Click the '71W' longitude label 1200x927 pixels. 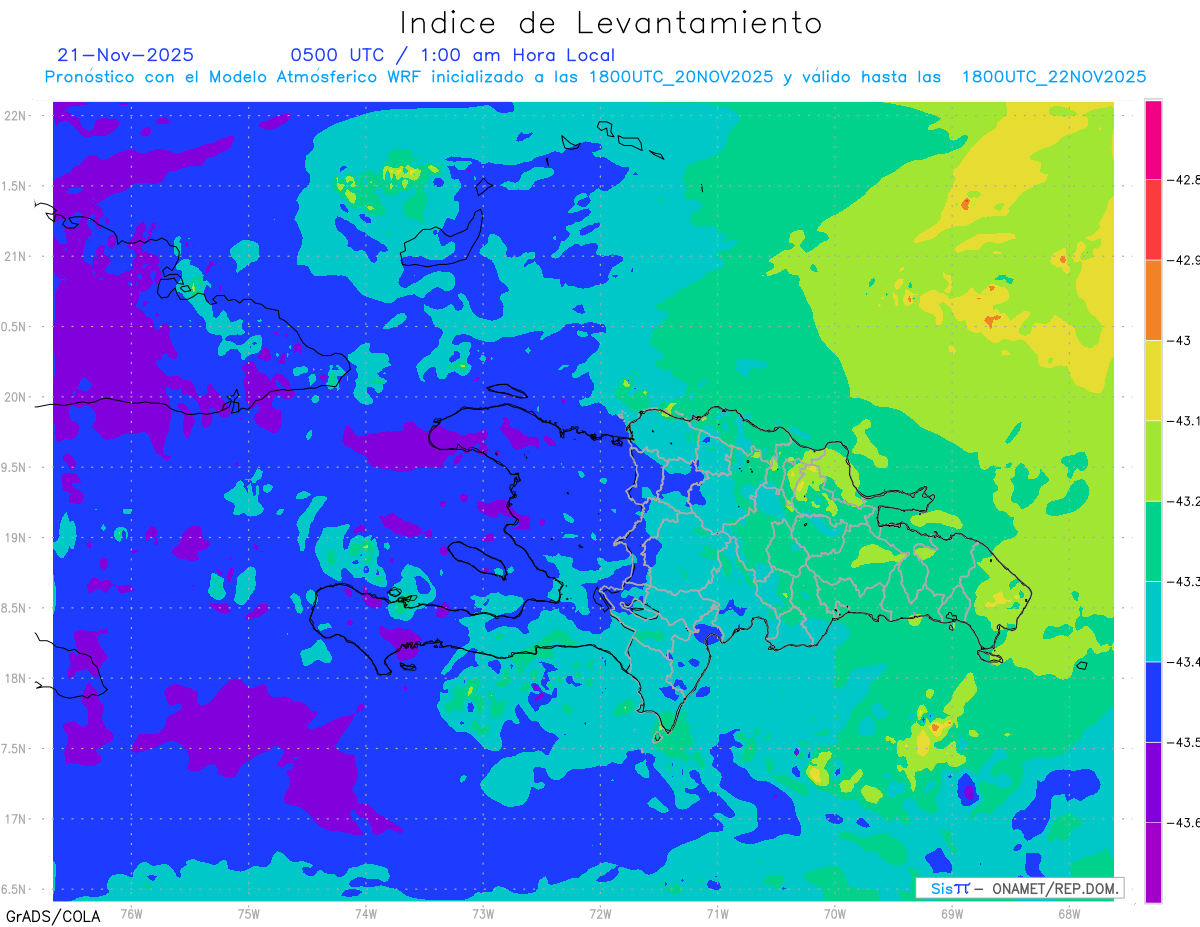click(717, 913)
